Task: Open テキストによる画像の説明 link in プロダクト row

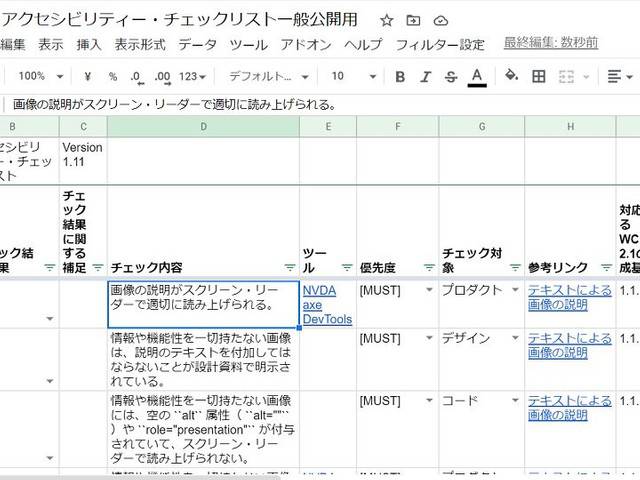Action: [570, 298]
